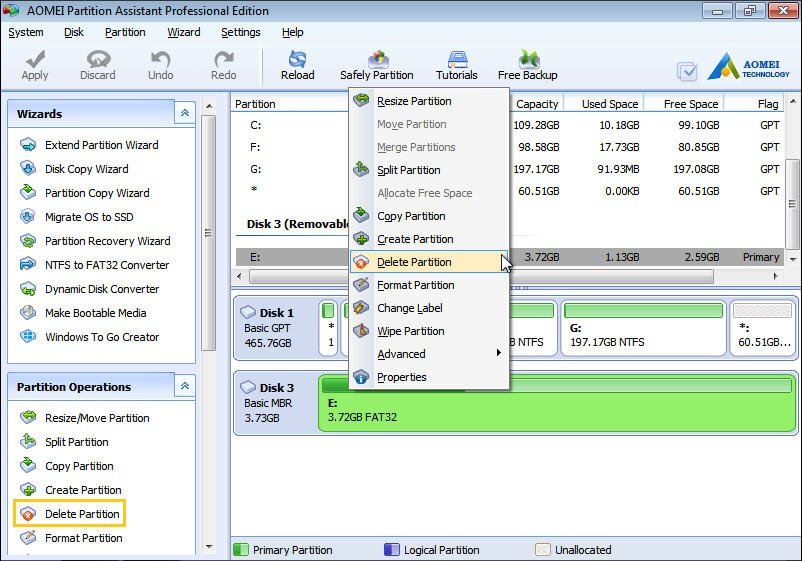This screenshot has width=802, height=561.
Task: Select Create Partition in context menu
Action: [x=429, y=239]
